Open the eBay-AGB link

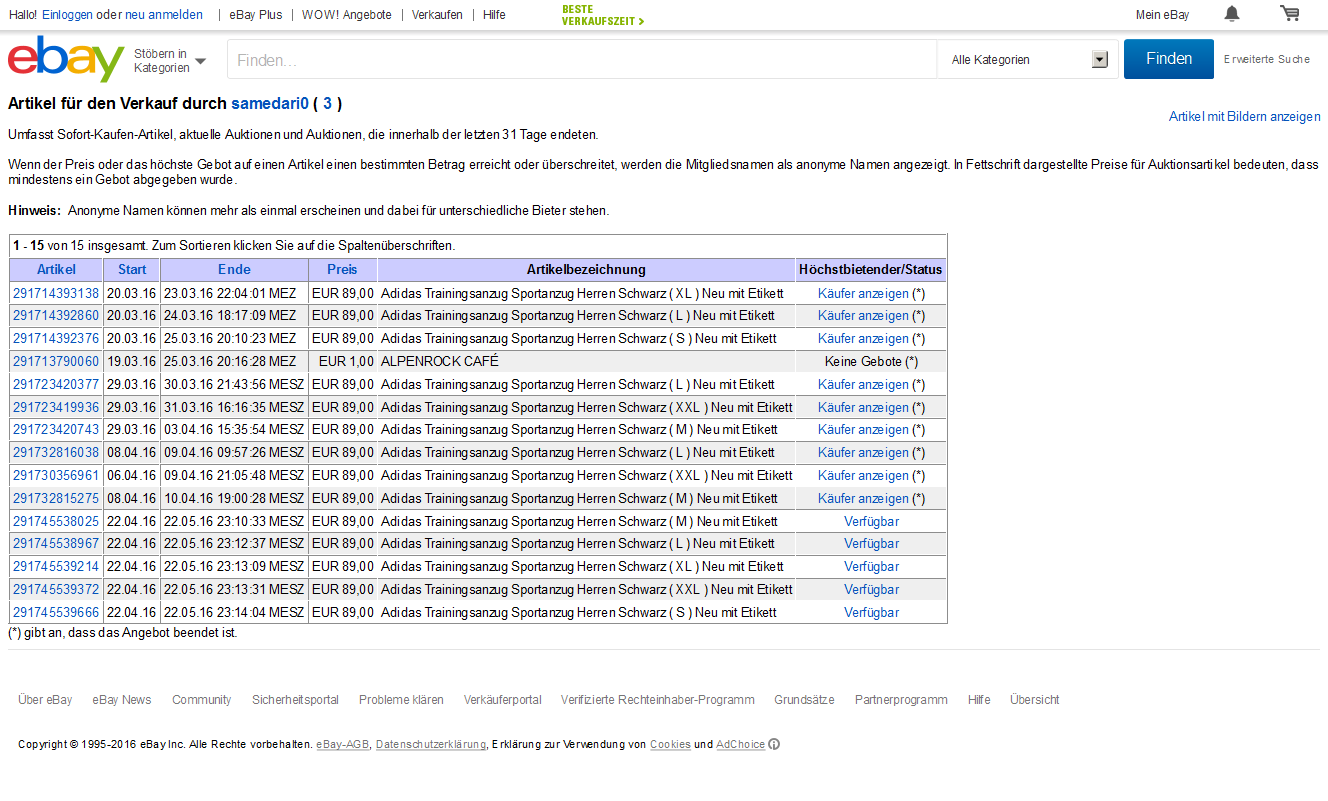[x=342, y=744]
